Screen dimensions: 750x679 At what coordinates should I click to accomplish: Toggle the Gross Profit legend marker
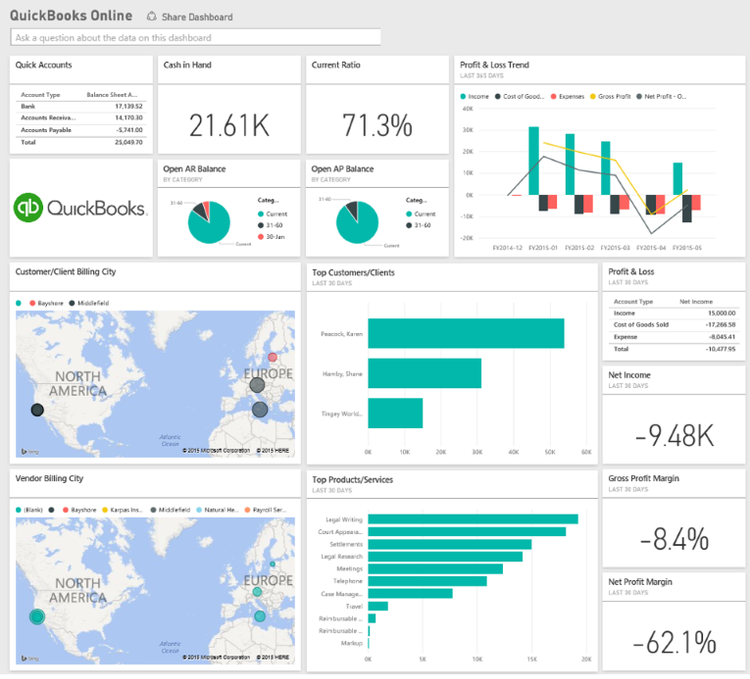coord(593,97)
